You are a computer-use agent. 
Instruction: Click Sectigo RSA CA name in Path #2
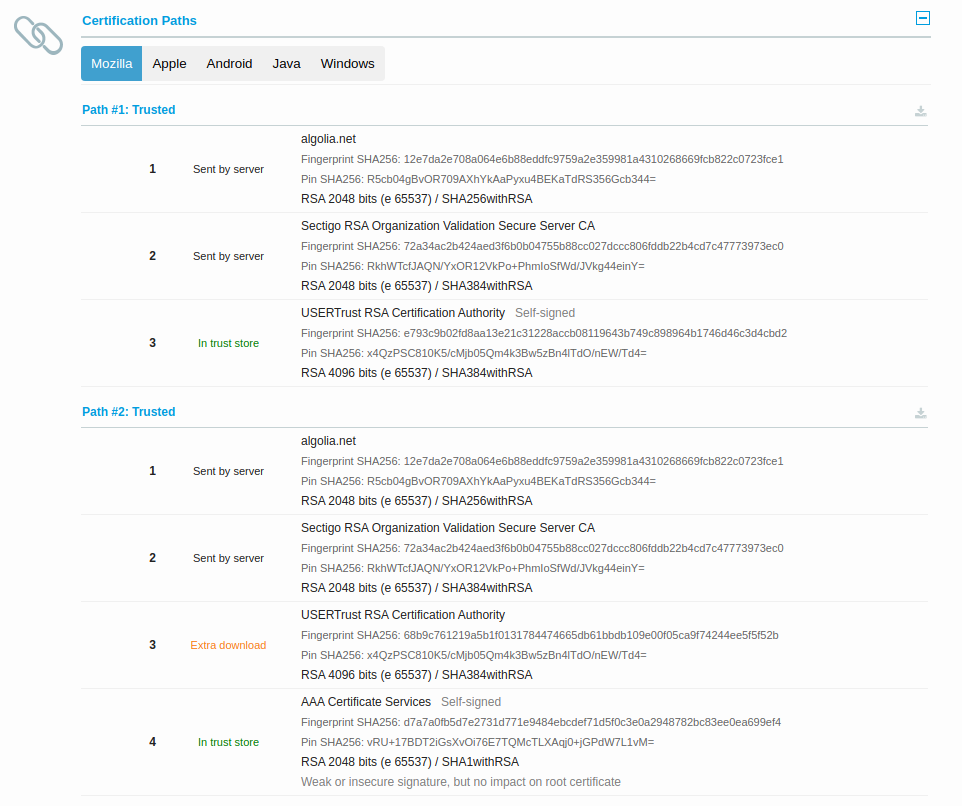(x=448, y=528)
